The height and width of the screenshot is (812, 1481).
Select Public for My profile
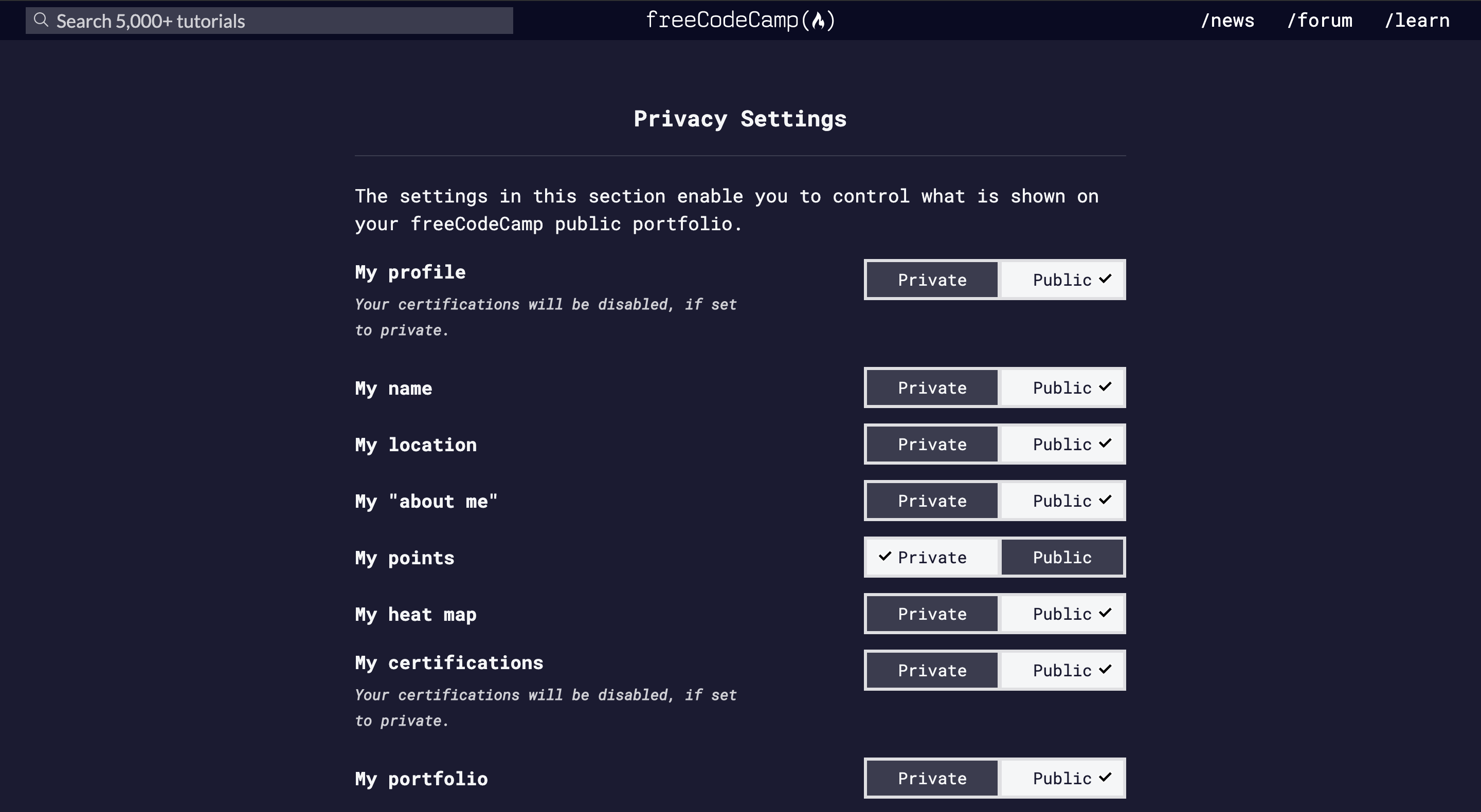click(x=1062, y=280)
